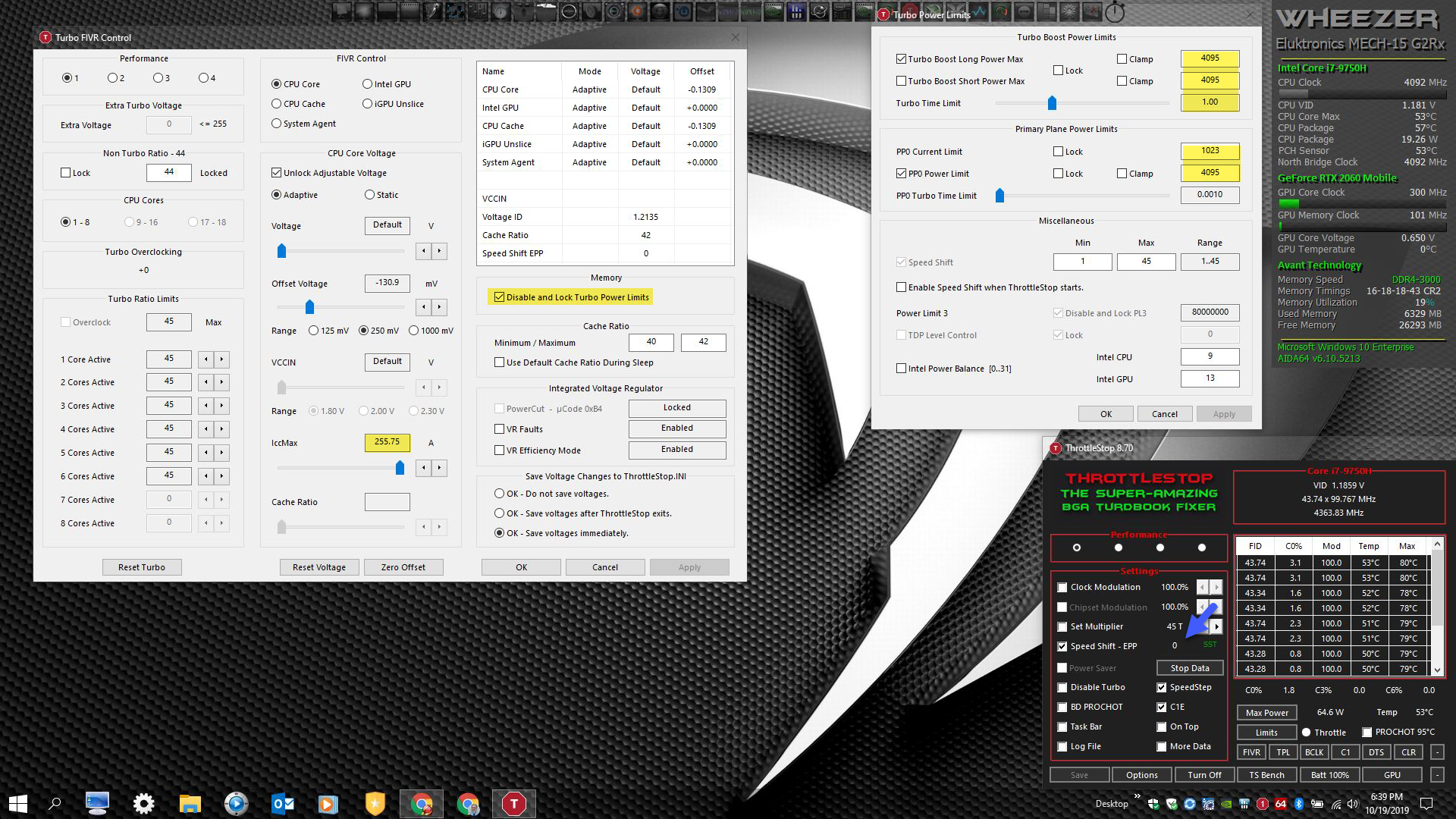This screenshot has height=819, width=1456.
Task: Open File Explorer from the taskbar
Action: click(x=190, y=803)
